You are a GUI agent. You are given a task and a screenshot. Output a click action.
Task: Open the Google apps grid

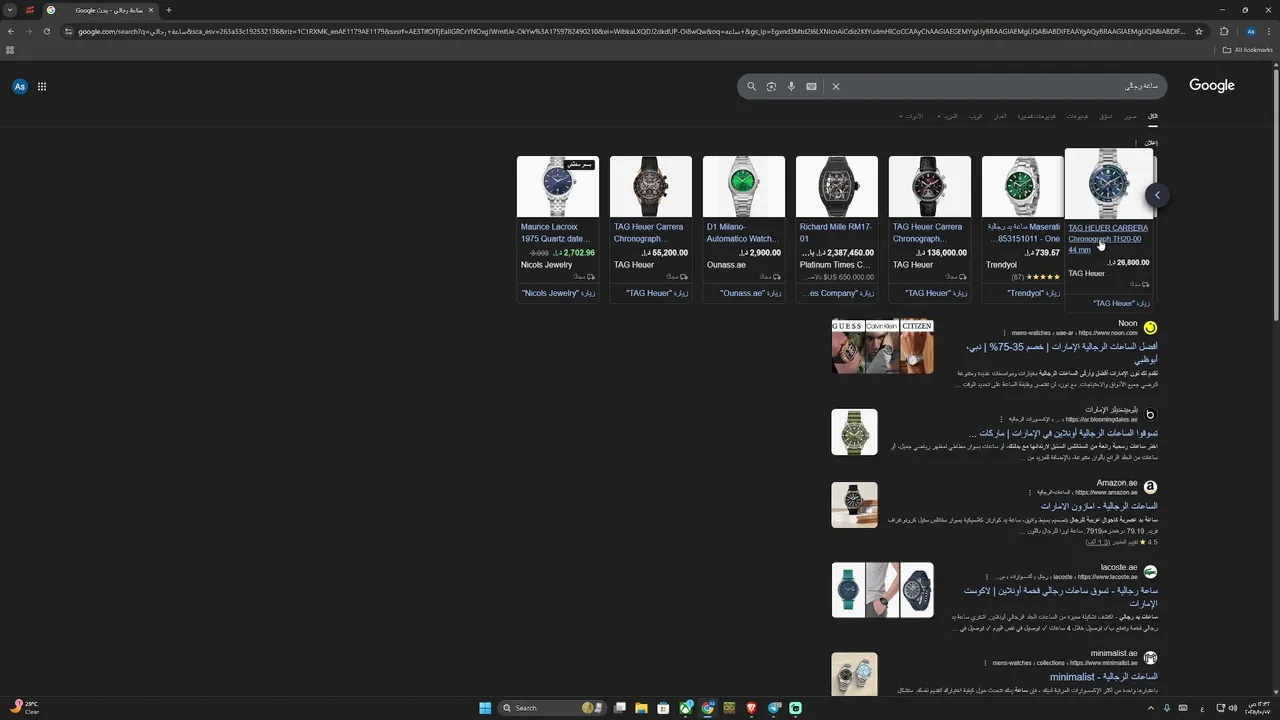42,87
